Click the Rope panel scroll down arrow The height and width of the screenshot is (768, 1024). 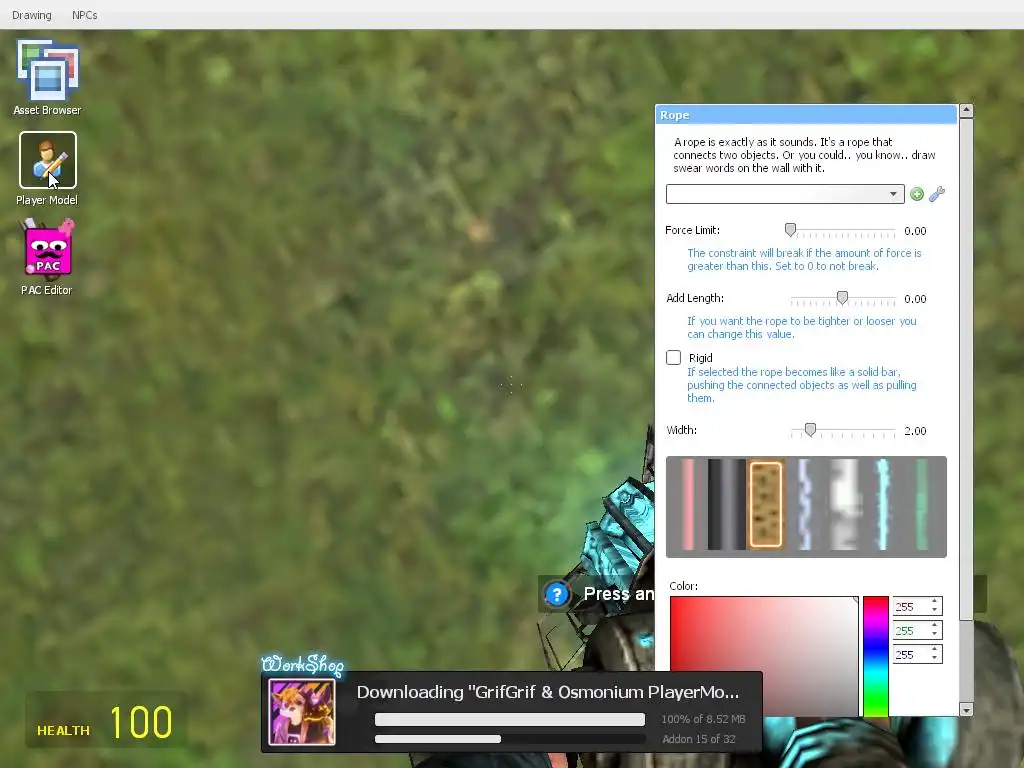(x=967, y=709)
